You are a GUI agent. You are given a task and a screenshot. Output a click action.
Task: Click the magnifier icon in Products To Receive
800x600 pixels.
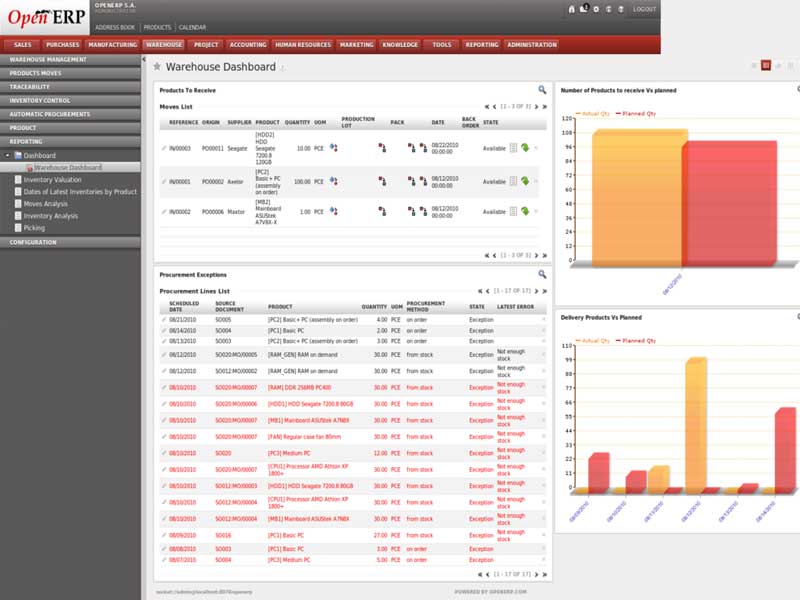click(x=543, y=90)
